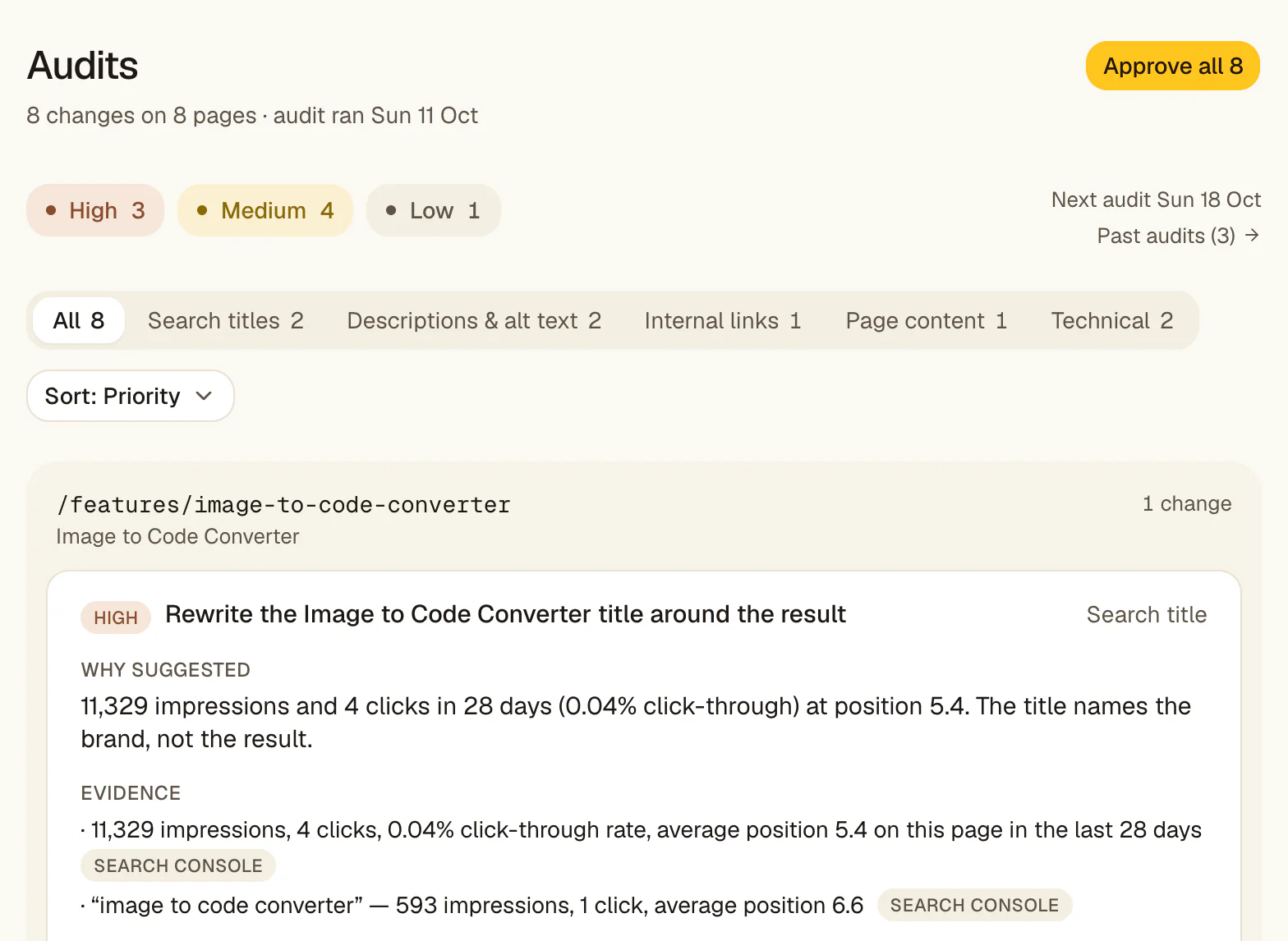Open the Page content tab
This screenshot has height=941, width=1288.
point(927,320)
